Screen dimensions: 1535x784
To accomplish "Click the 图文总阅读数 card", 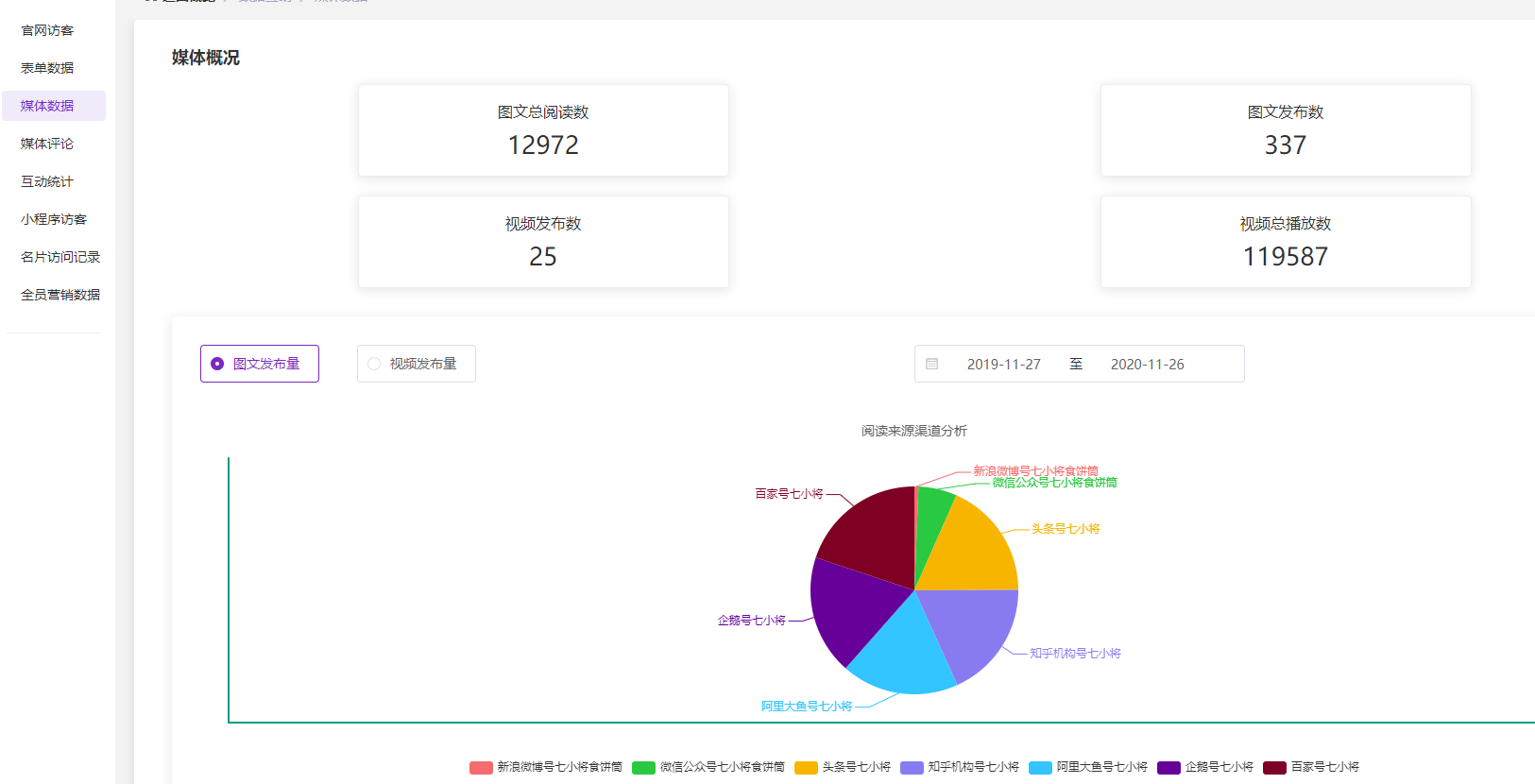I will click(543, 130).
